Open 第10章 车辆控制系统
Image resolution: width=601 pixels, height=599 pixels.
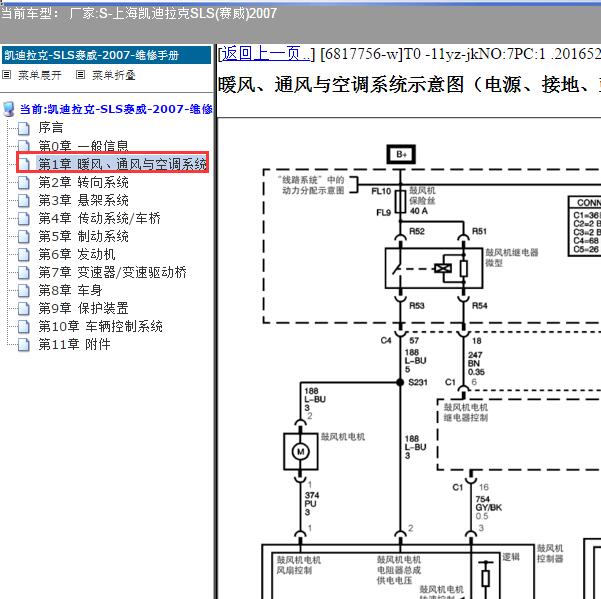[100, 326]
